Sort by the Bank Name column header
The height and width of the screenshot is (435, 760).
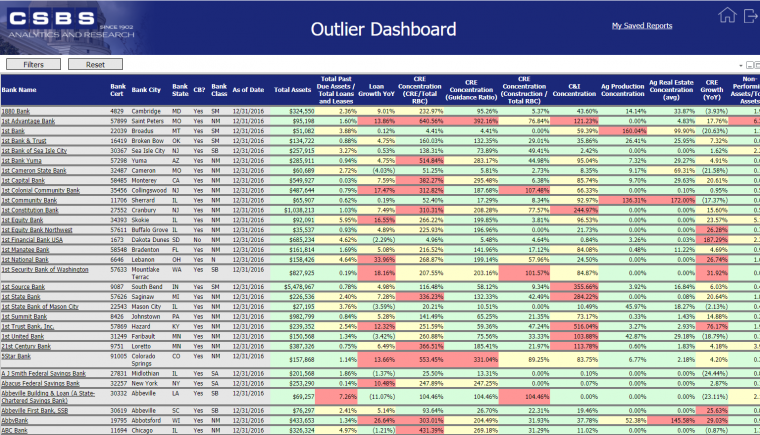(x=19, y=90)
